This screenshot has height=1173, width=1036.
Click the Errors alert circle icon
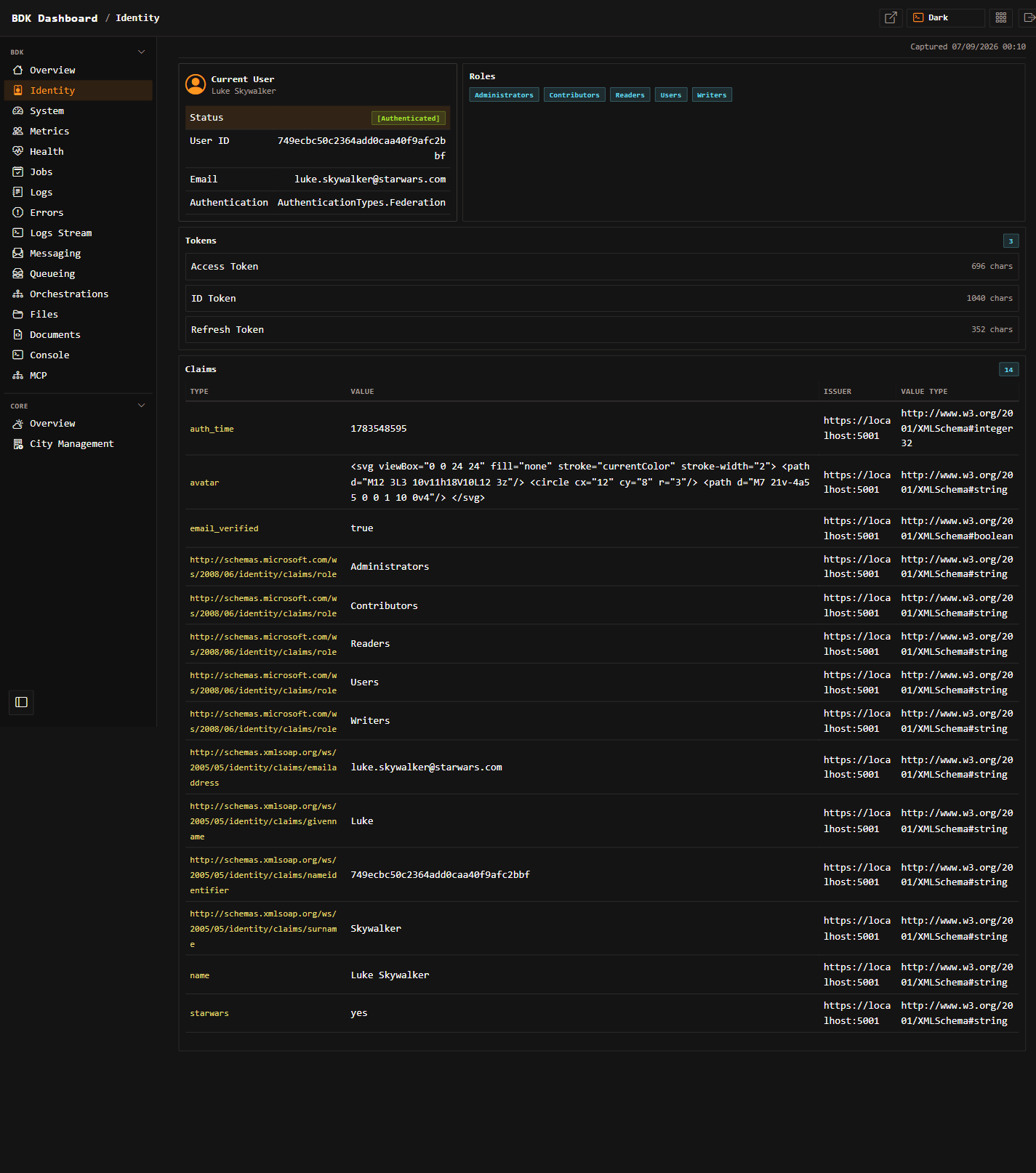(x=18, y=212)
